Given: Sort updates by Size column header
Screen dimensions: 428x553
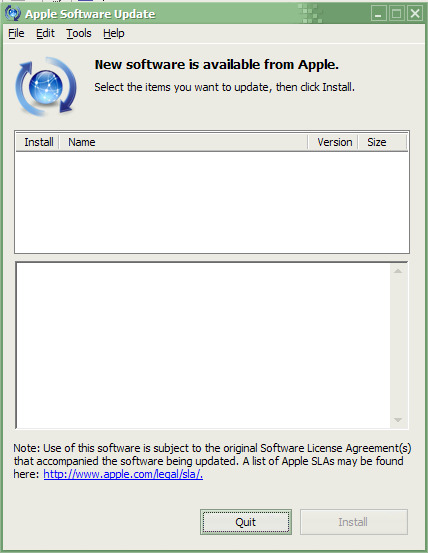Looking at the screenshot, I should pyautogui.click(x=383, y=142).
